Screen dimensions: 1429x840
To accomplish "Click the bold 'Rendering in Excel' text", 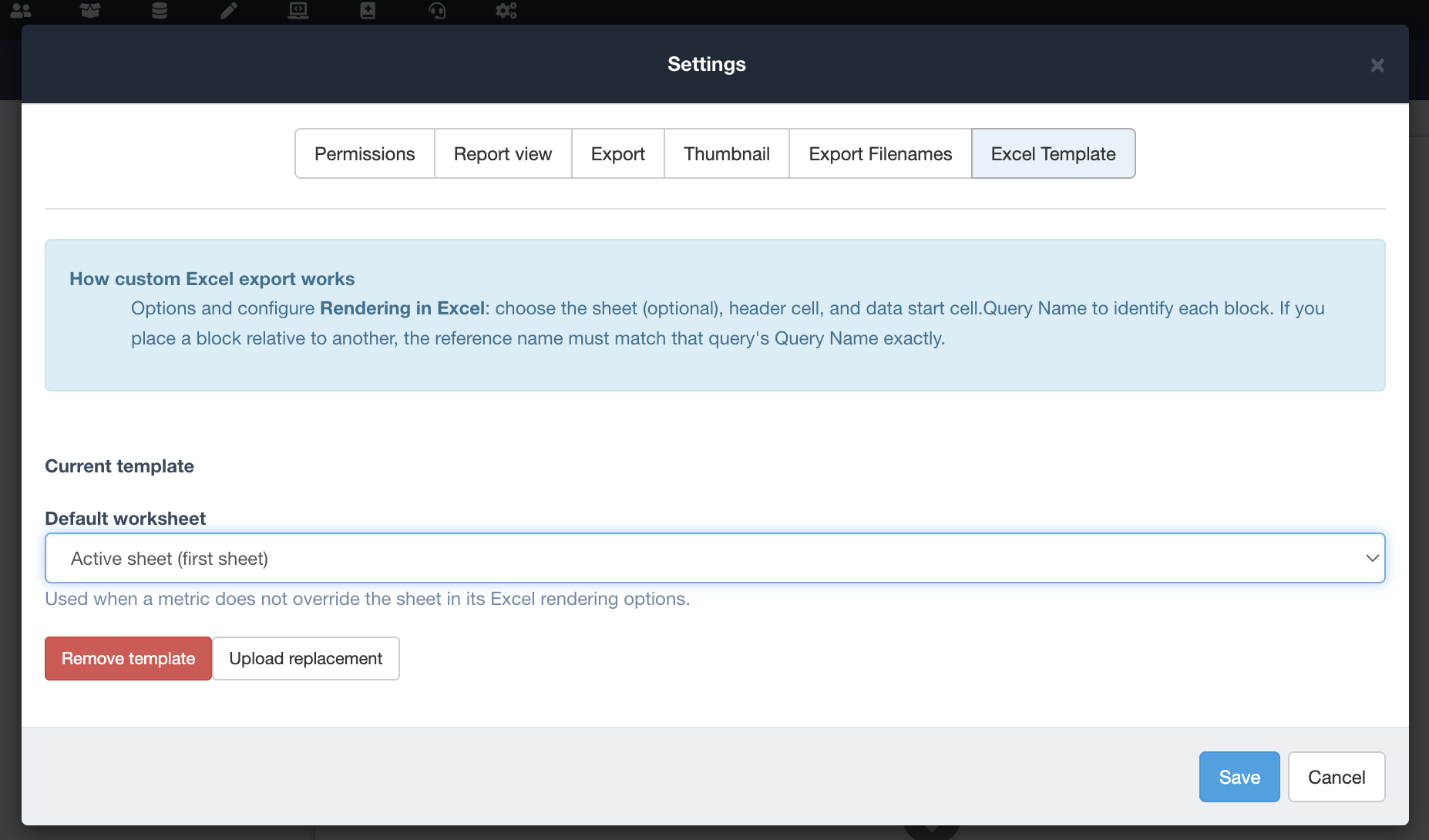I will pyautogui.click(x=402, y=308).
